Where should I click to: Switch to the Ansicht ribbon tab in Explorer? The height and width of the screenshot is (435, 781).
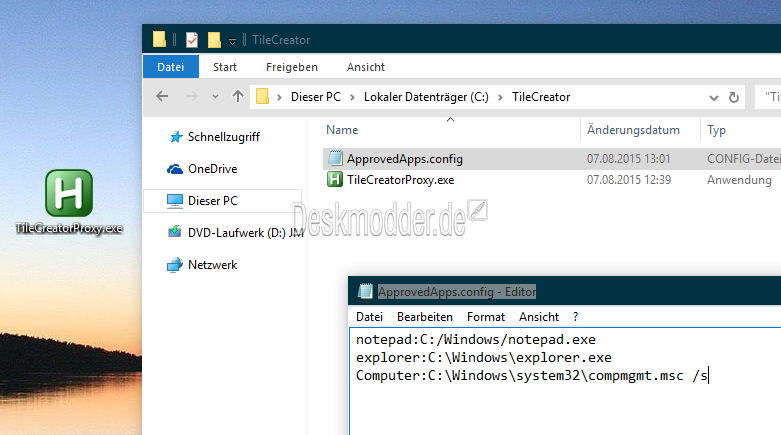click(x=366, y=67)
